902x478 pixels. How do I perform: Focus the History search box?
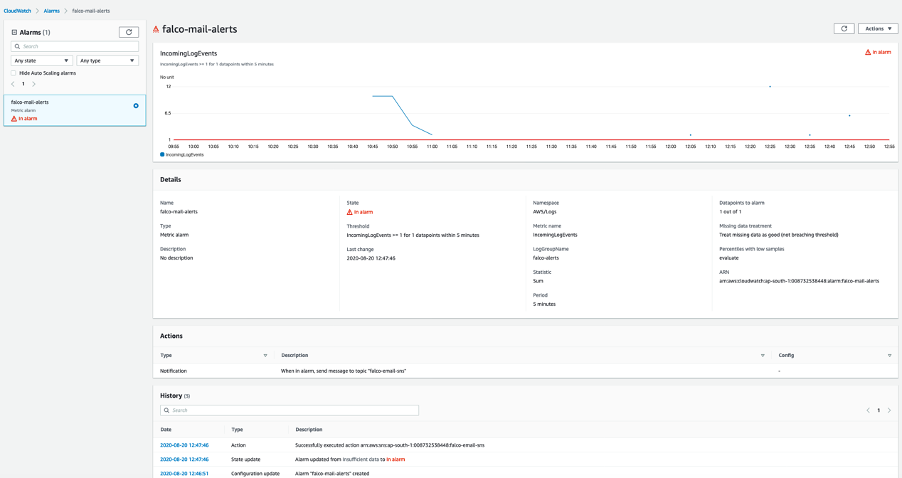[x=289, y=410]
